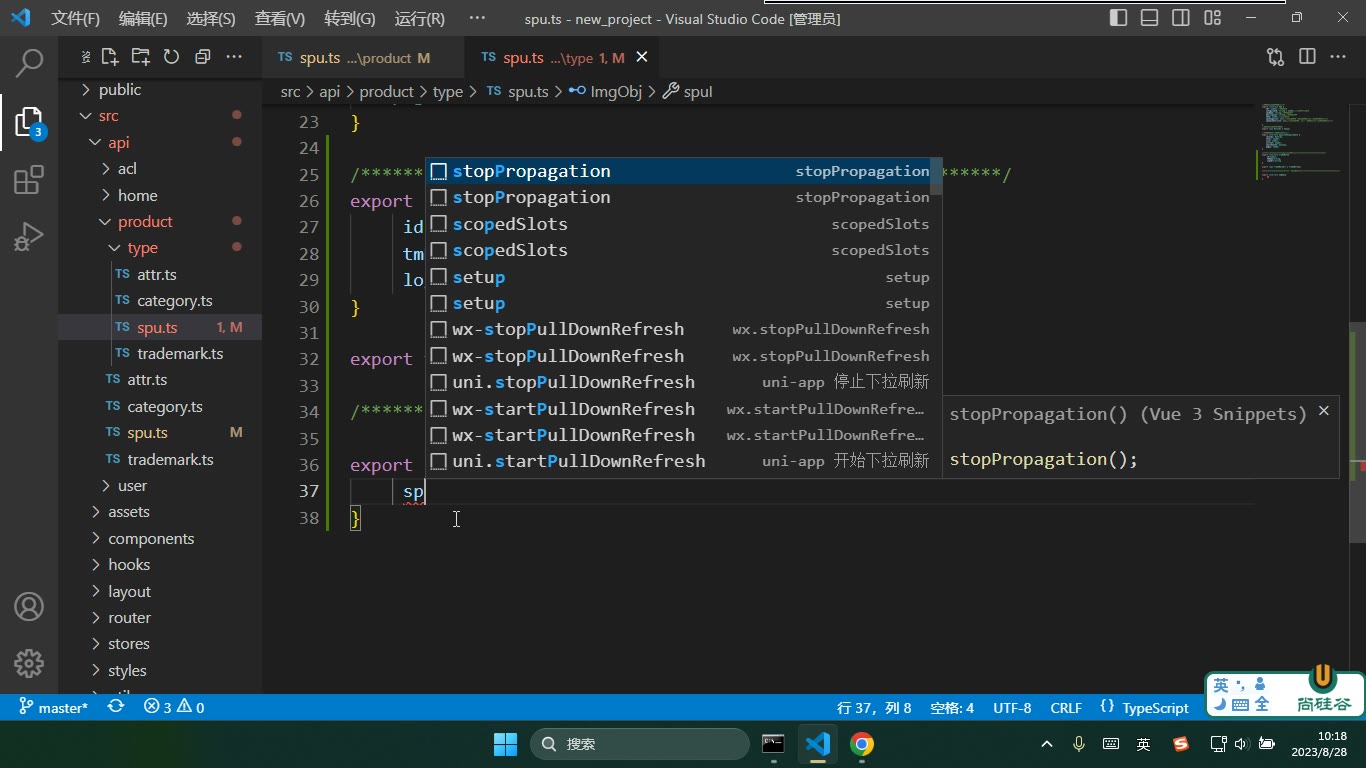Image resolution: width=1366 pixels, height=768 pixels.
Task: Collapse all folders in Explorer
Action: 202,57
